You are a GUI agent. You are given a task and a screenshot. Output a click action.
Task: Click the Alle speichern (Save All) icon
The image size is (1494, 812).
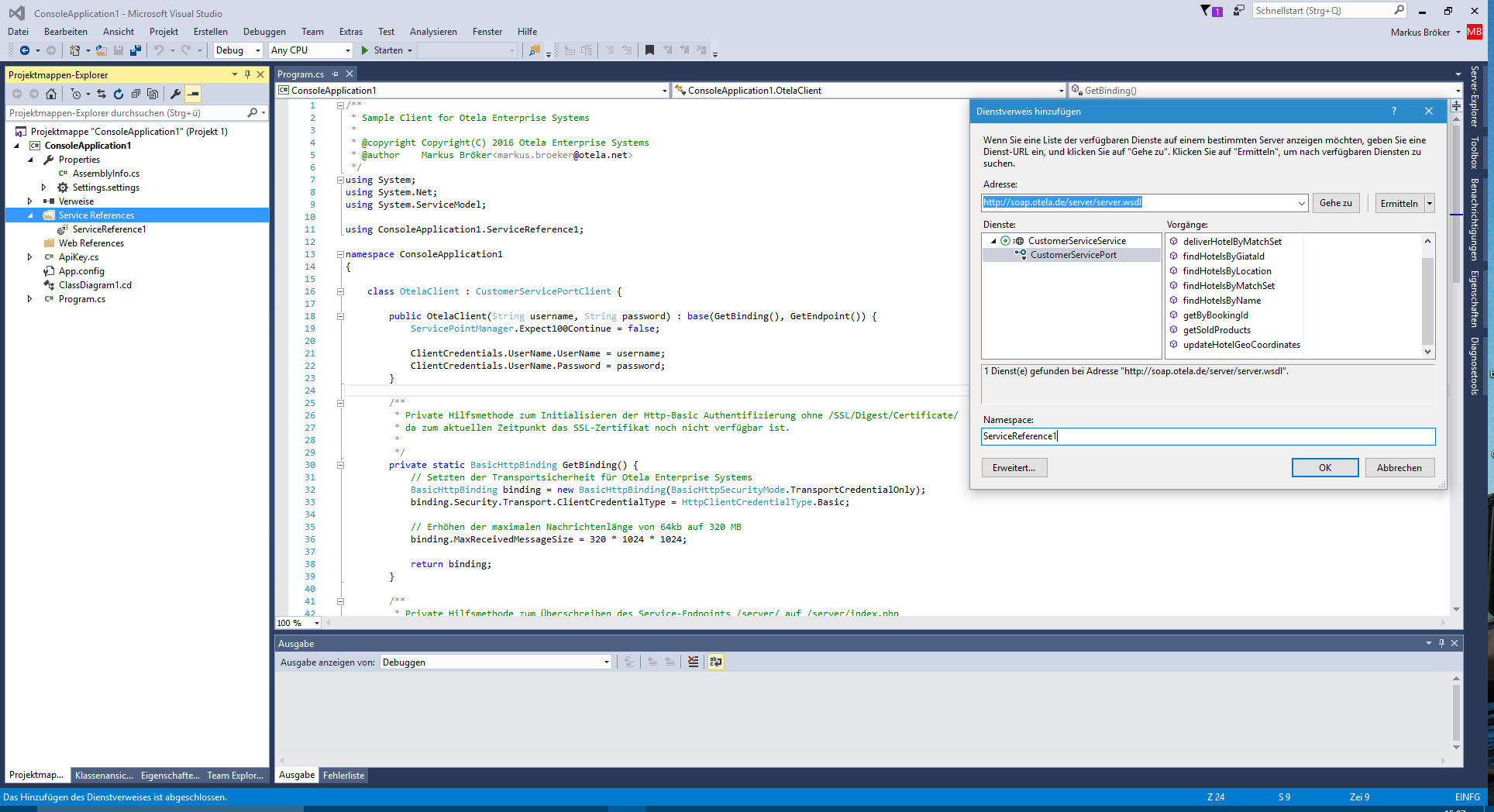[136, 50]
